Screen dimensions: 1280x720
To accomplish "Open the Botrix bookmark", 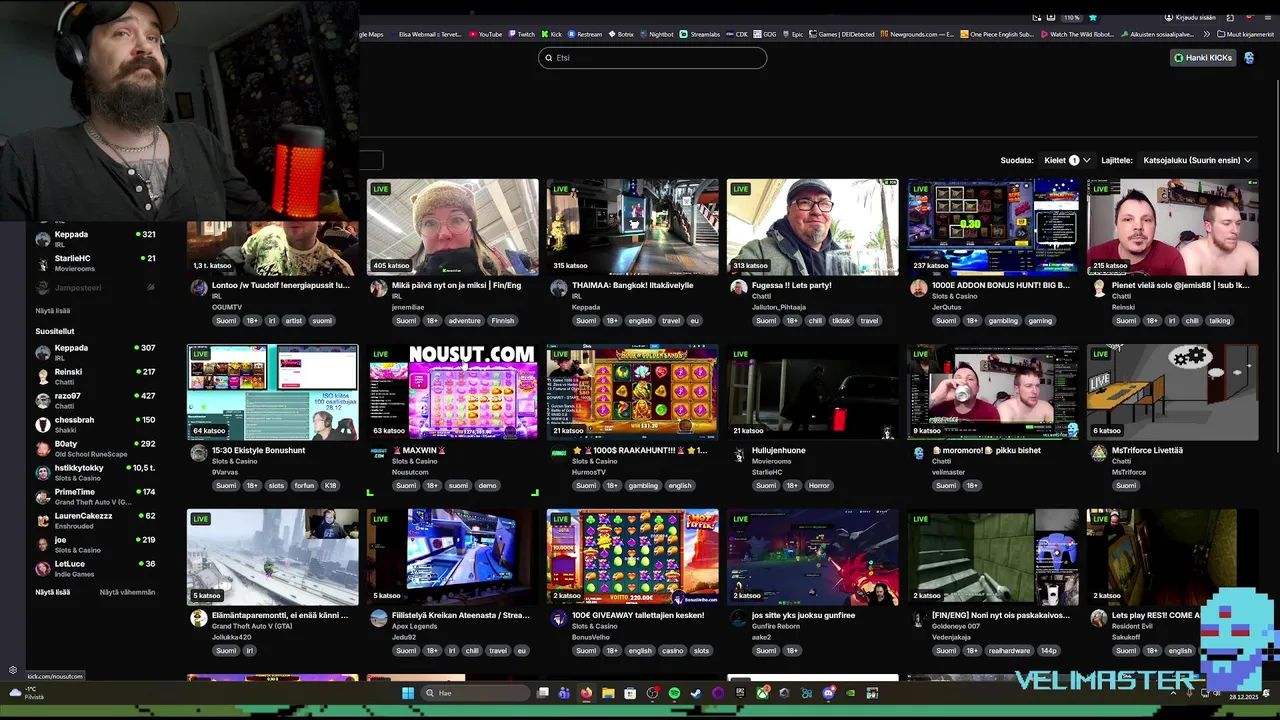I will (x=621, y=34).
